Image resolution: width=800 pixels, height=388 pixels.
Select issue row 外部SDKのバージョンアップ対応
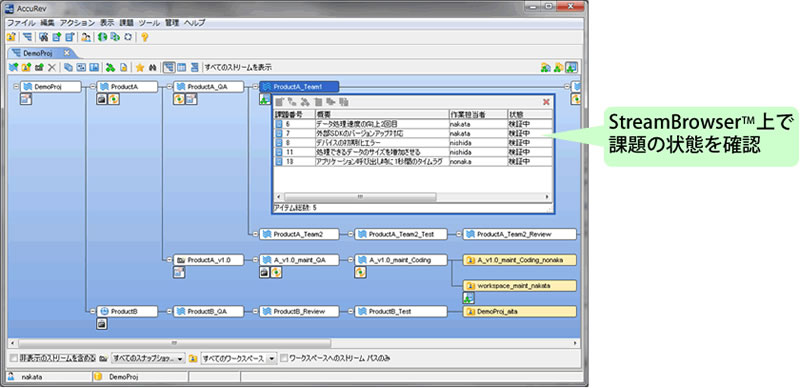point(413,133)
